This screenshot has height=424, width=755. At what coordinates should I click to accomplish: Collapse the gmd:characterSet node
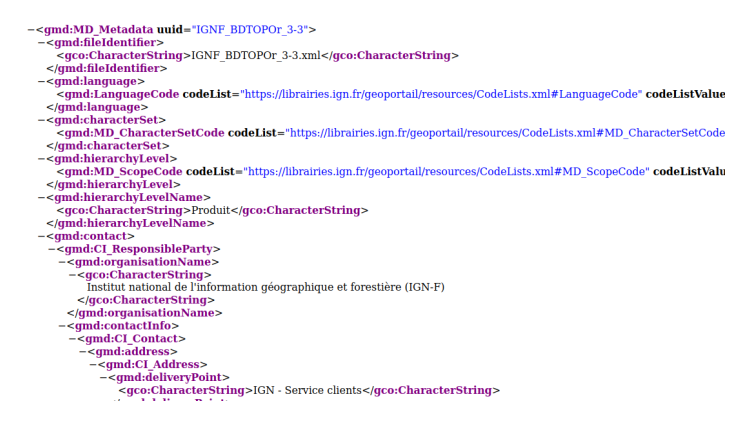pos(41,120)
